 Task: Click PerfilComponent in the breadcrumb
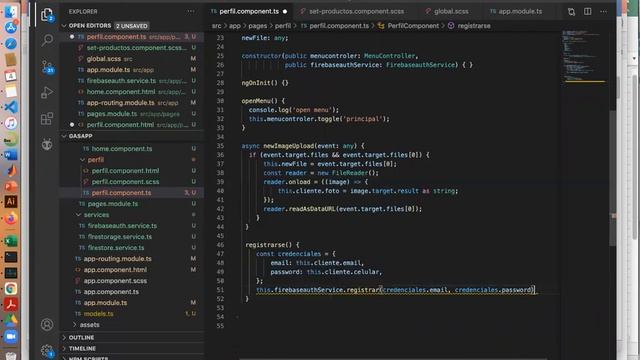[413, 26]
